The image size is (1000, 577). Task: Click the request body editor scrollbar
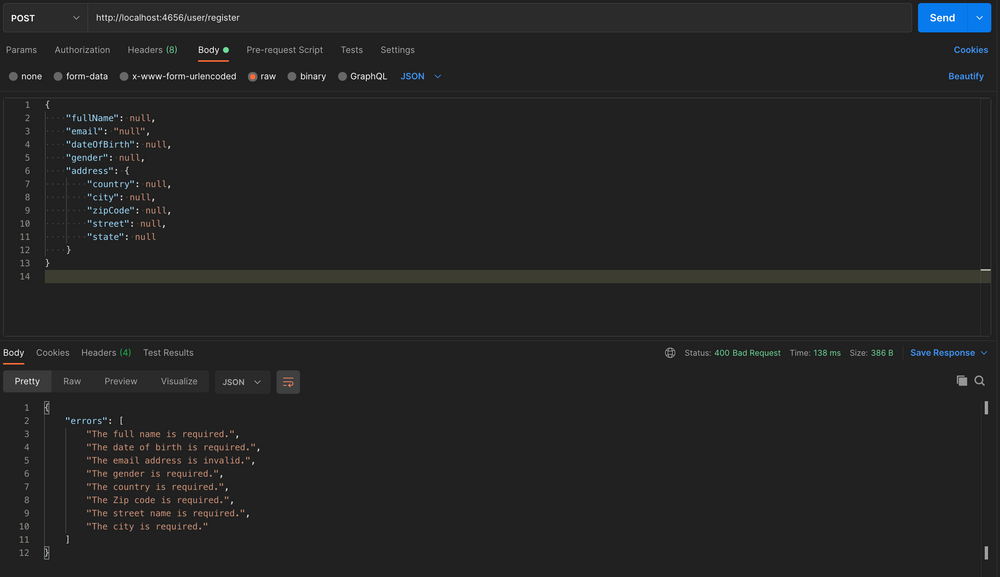pos(985,217)
